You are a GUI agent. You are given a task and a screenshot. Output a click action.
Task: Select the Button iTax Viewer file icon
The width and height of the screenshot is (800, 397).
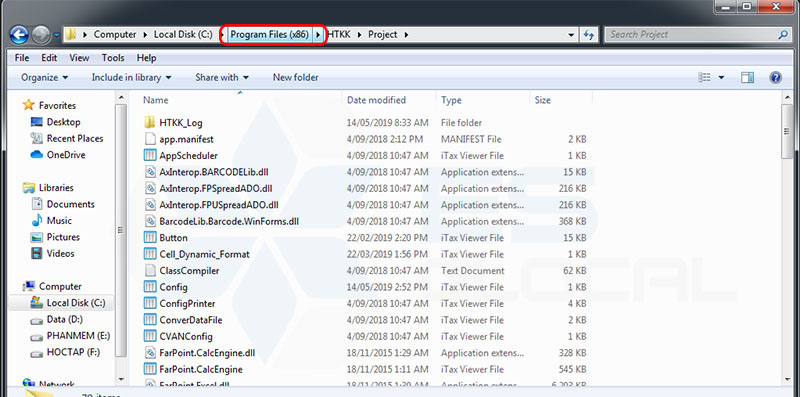[x=149, y=238]
